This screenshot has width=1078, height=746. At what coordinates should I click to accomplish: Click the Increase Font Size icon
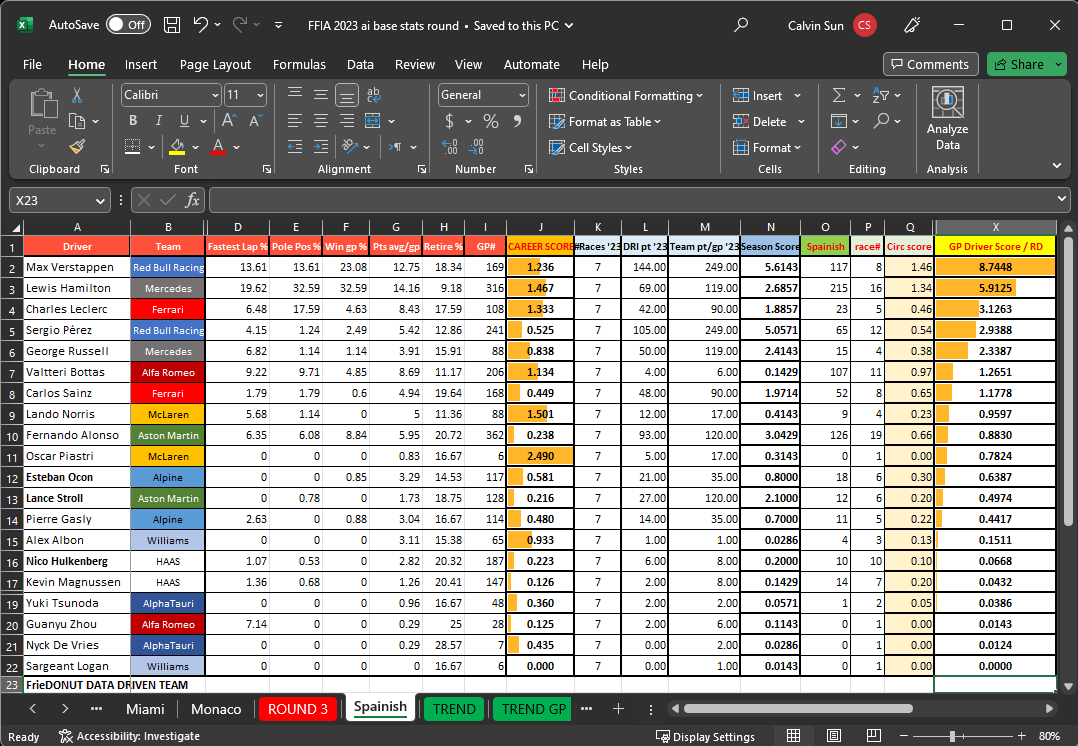click(x=229, y=121)
